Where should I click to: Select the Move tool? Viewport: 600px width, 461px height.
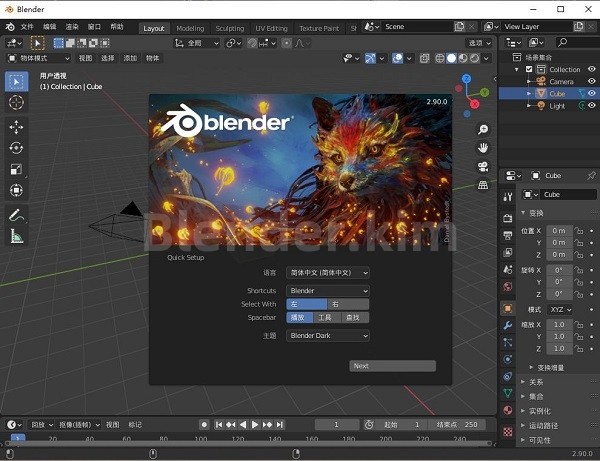(16, 127)
